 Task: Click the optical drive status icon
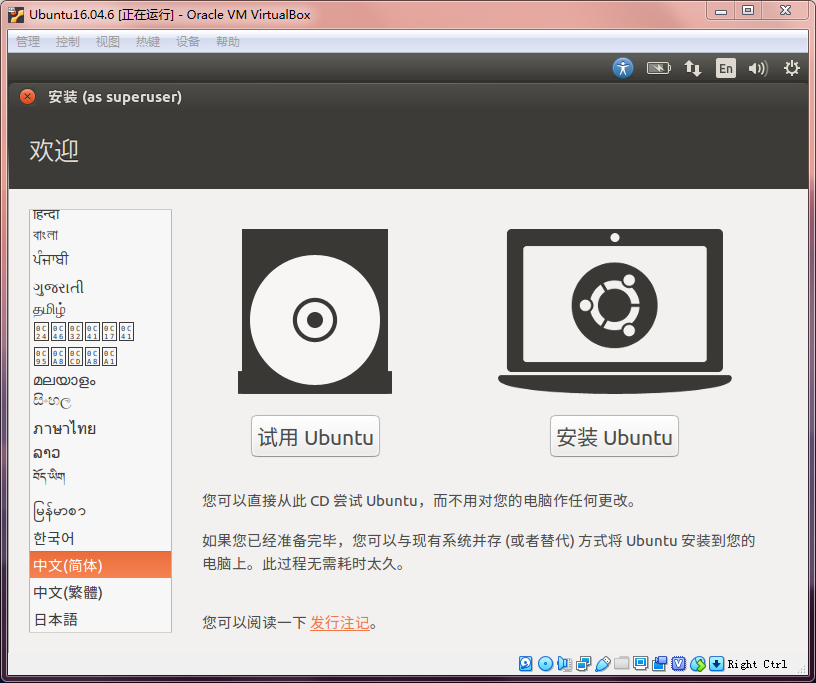pos(545,663)
